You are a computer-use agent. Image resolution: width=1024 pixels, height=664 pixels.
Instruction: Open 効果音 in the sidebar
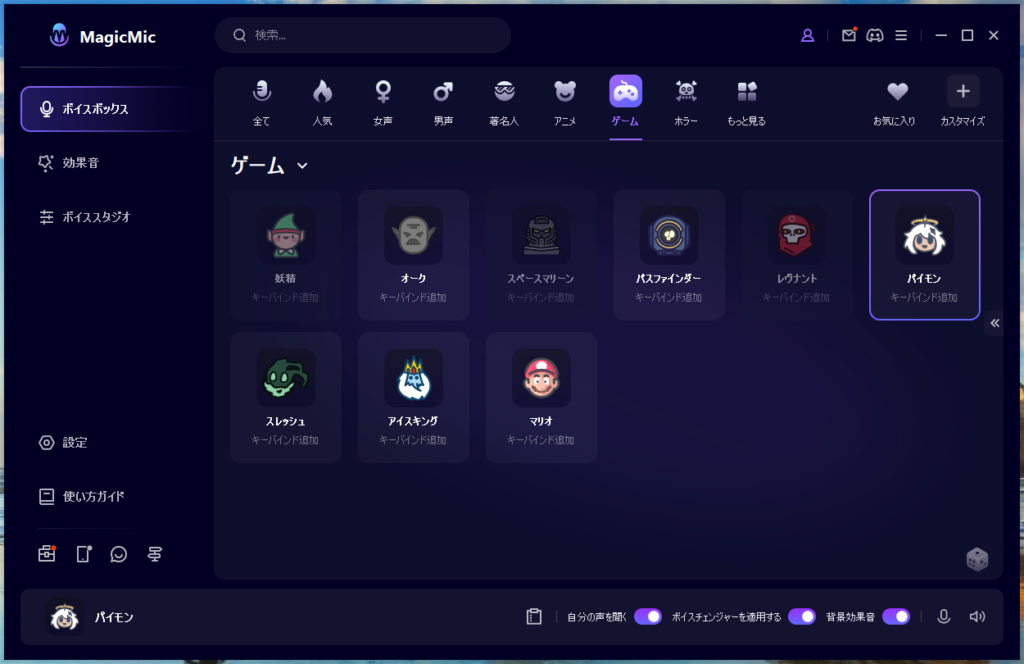[x=81, y=163]
